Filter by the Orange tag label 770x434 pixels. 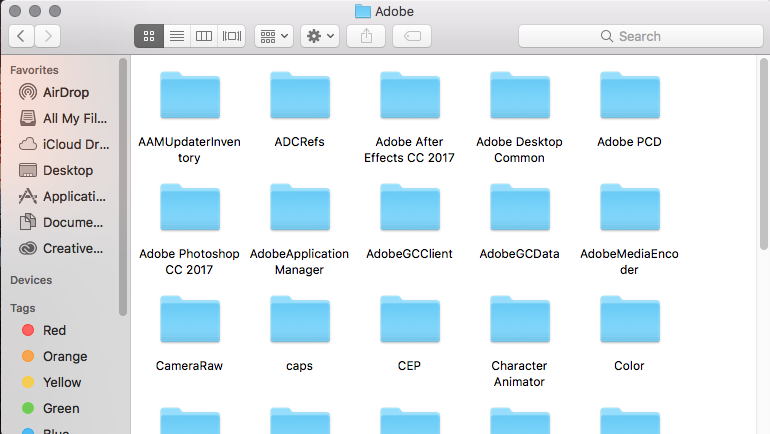[65, 356]
